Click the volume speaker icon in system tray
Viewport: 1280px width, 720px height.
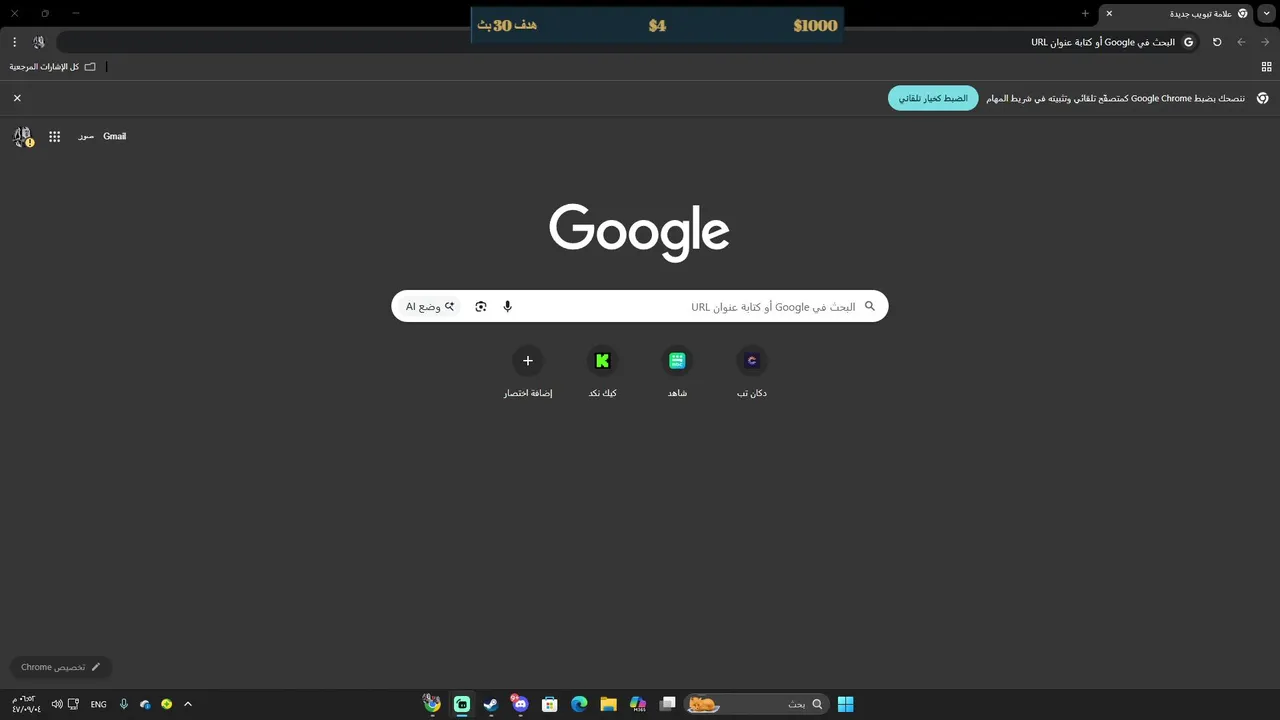point(57,704)
